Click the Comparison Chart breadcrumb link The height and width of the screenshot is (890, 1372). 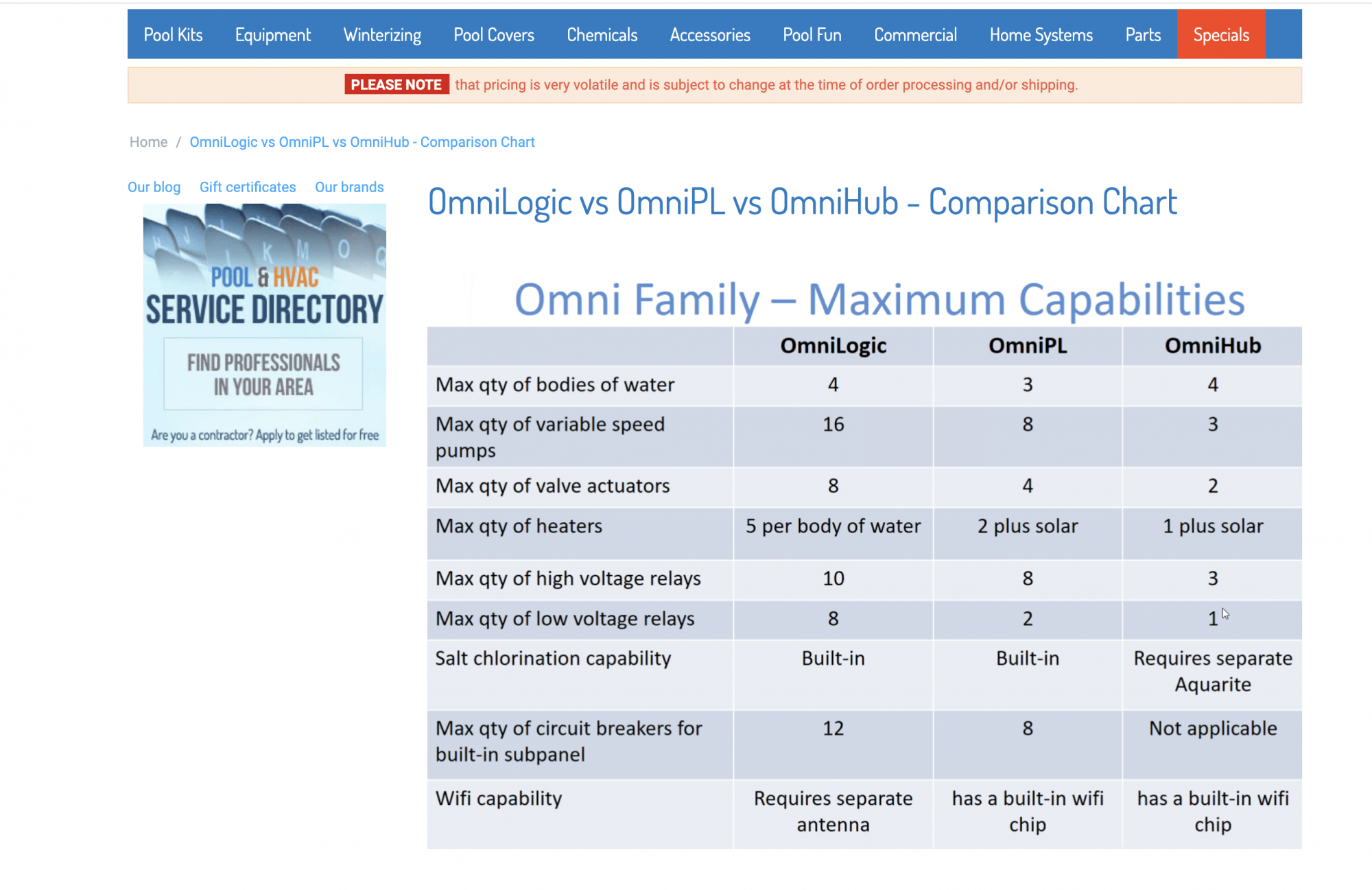[x=362, y=142]
